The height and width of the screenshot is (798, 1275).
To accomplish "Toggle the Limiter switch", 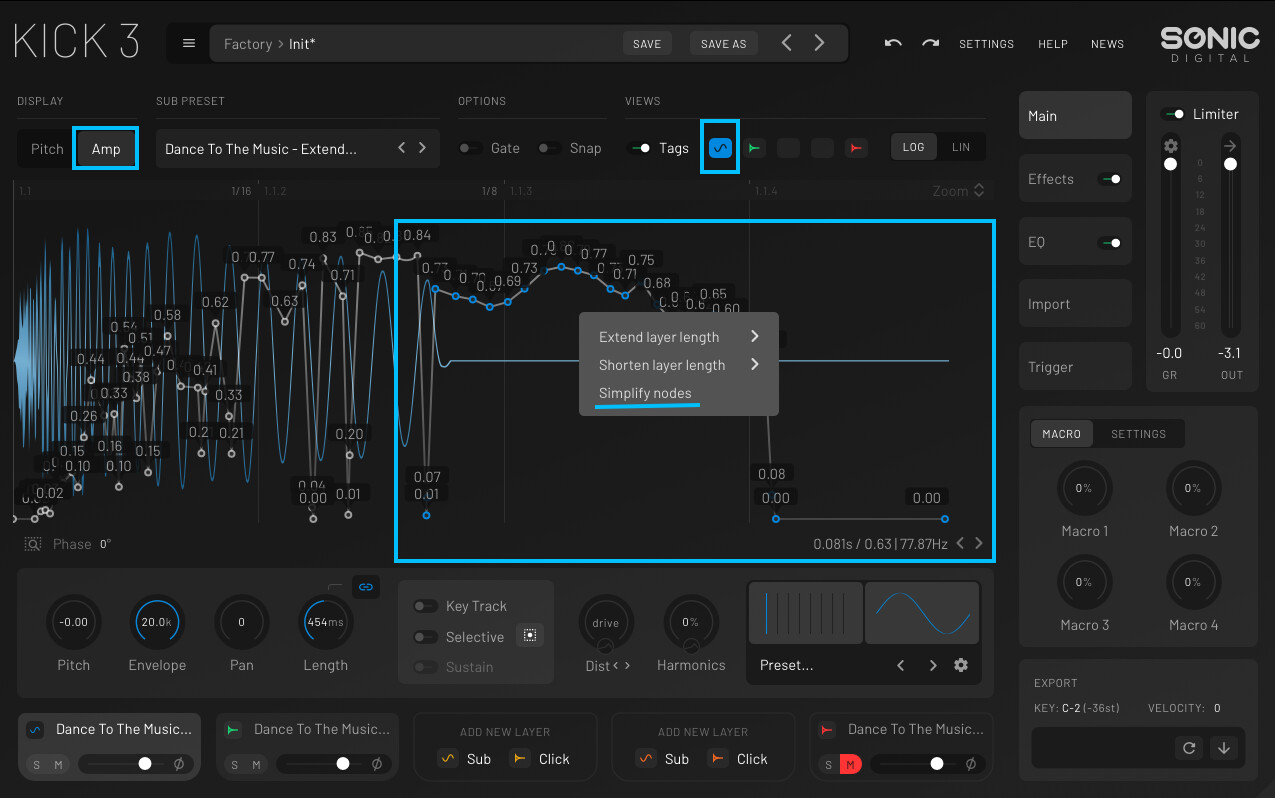I will point(1174,114).
